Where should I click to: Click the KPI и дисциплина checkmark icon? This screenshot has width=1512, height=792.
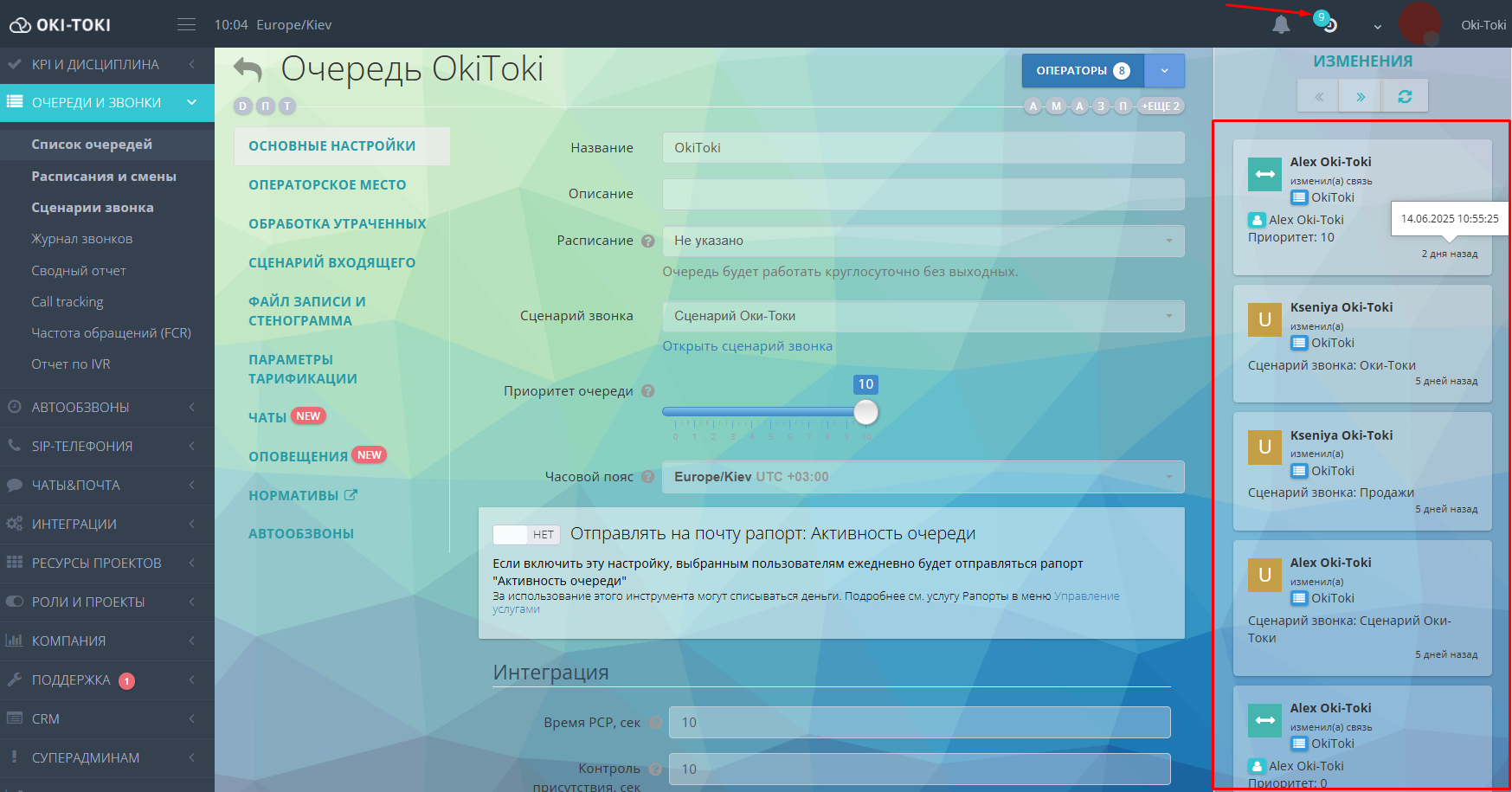(x=14, y=64)
